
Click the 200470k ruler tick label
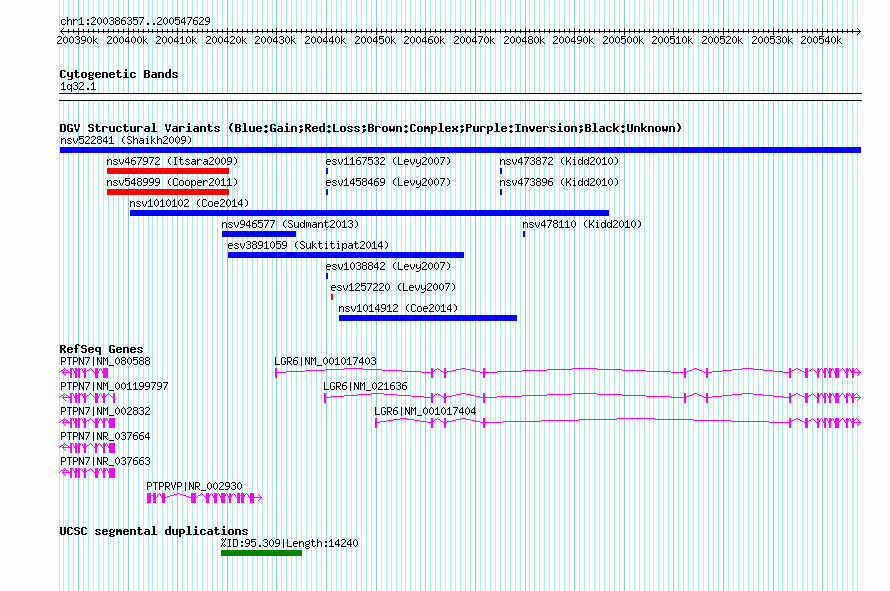click(474, 40)
